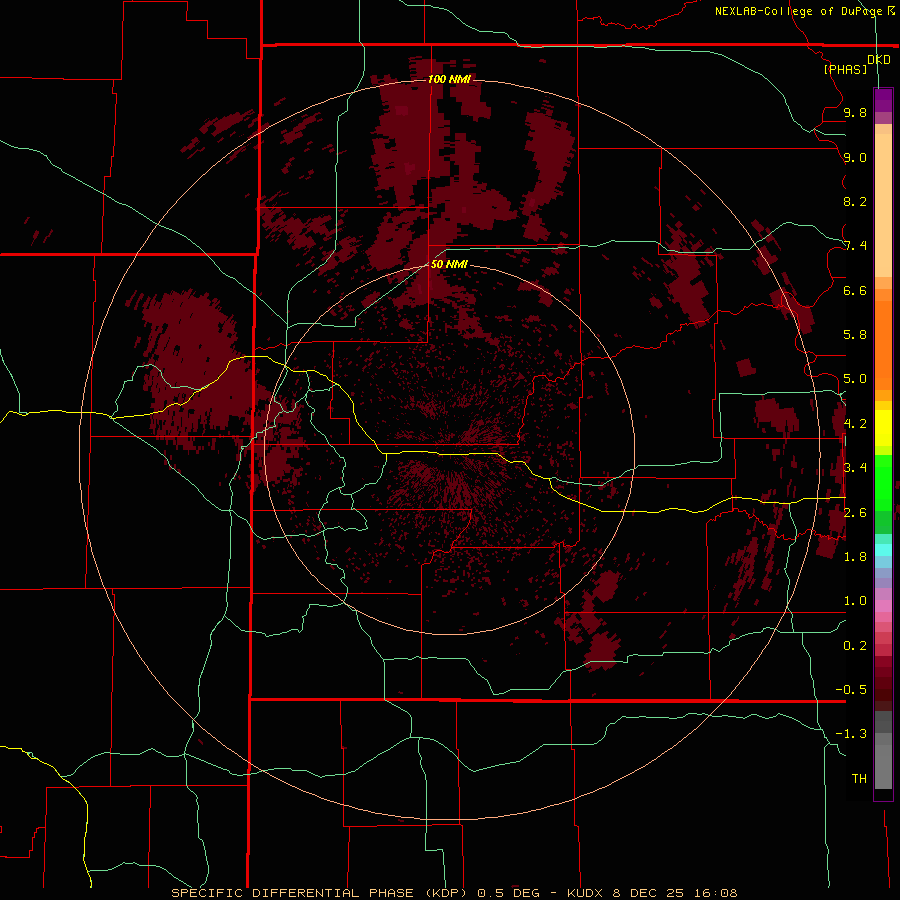Screen dimensions: 900x900
Task: Click the 50 NMI range ring label
Action: pos(449,264)
